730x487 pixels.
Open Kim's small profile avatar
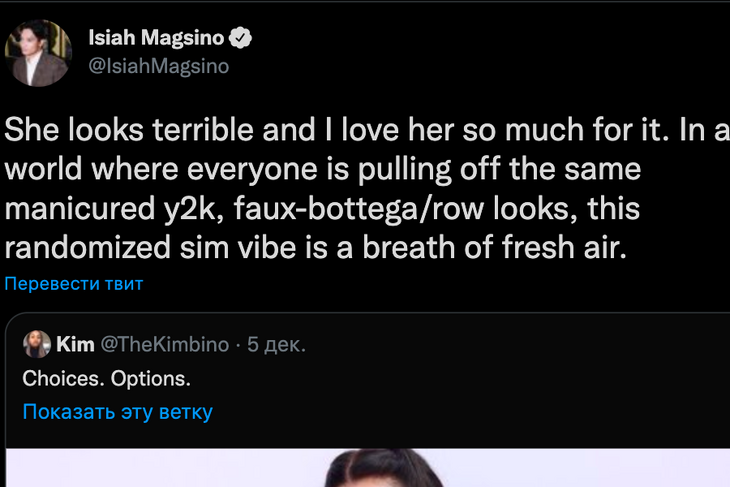pyautogui.click(x=37, y=345)
